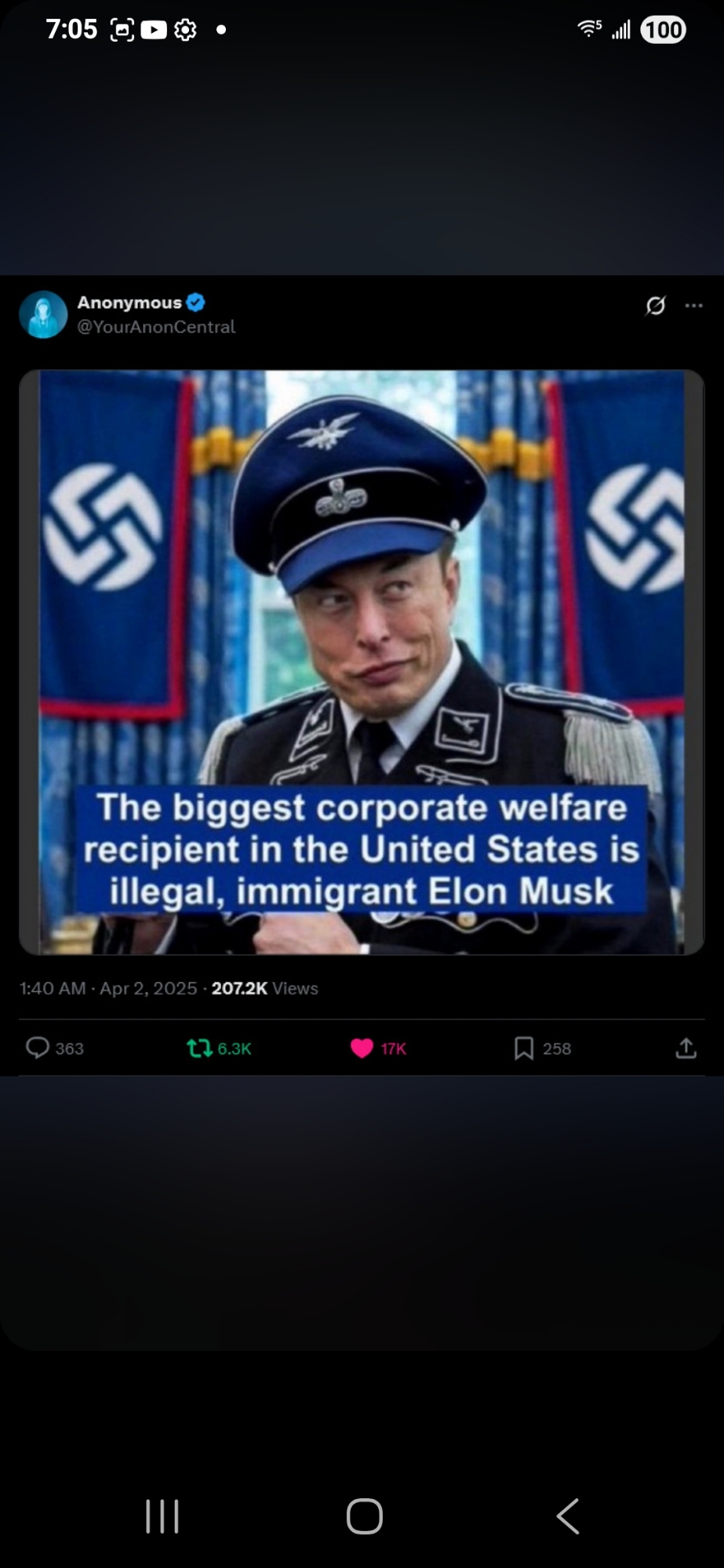This screenshot has width=724, height=1568.
Task: Tap the Android back navigation arrow
Action: coord(568,1515)
